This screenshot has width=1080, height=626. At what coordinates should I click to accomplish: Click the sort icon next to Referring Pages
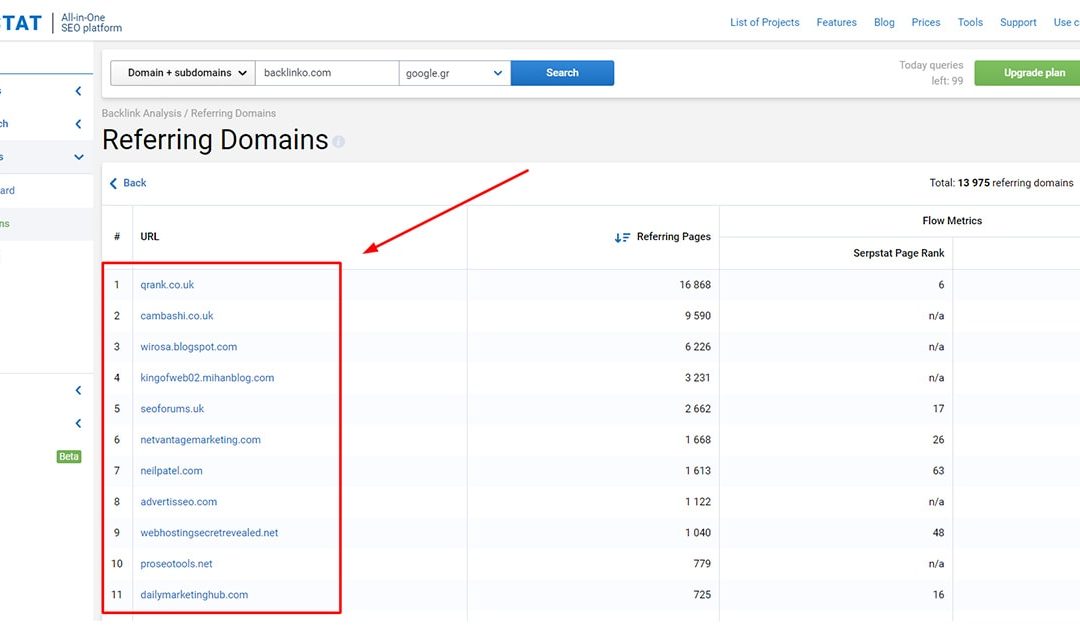[x=622, y=237]
